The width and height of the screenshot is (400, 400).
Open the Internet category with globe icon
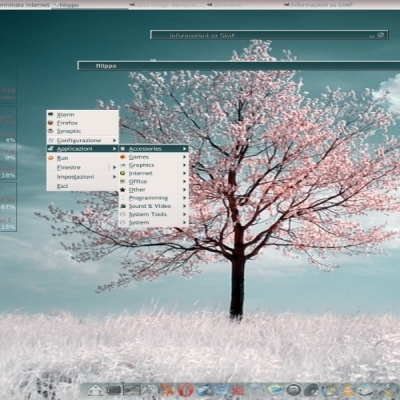tap(154, 173)
